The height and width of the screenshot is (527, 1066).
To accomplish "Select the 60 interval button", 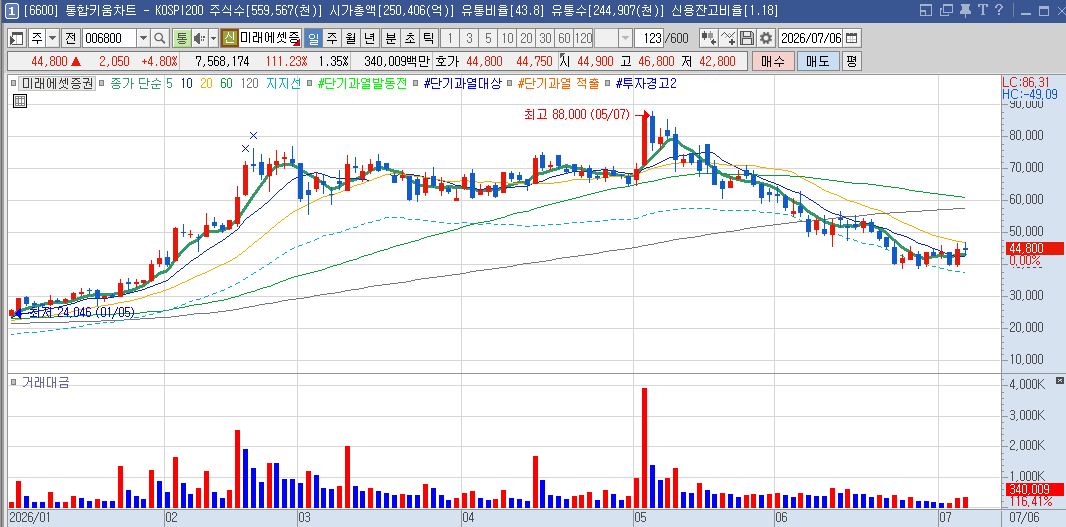I will tap(564, 38).
